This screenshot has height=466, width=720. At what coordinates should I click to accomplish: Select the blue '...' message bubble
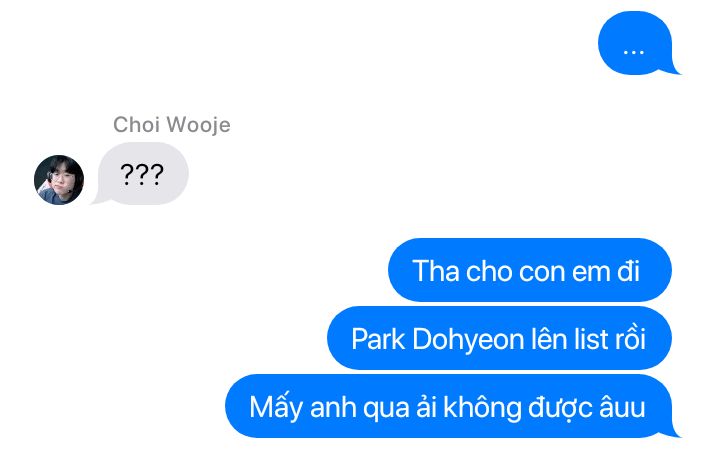coord(636,43)
